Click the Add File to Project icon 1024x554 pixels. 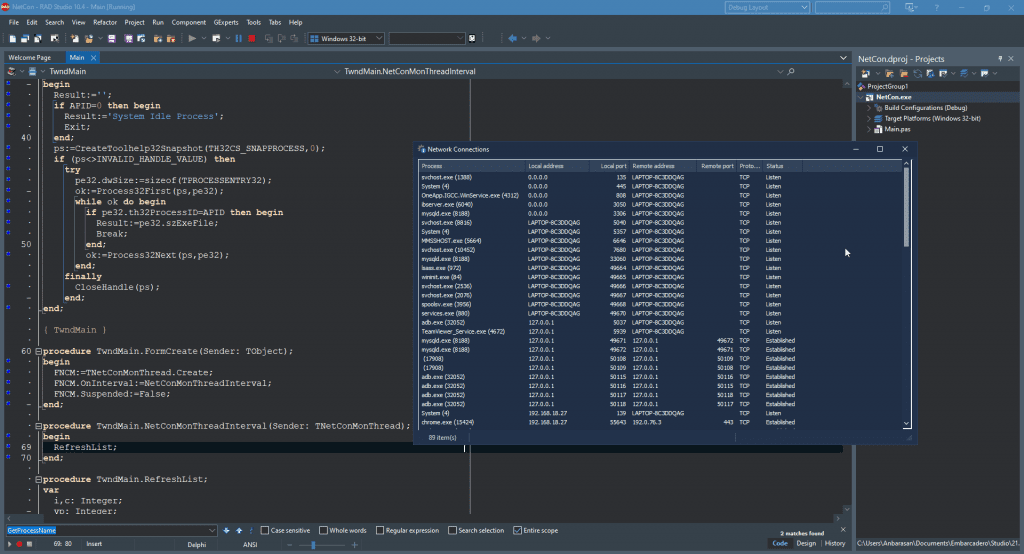(157, 39)
